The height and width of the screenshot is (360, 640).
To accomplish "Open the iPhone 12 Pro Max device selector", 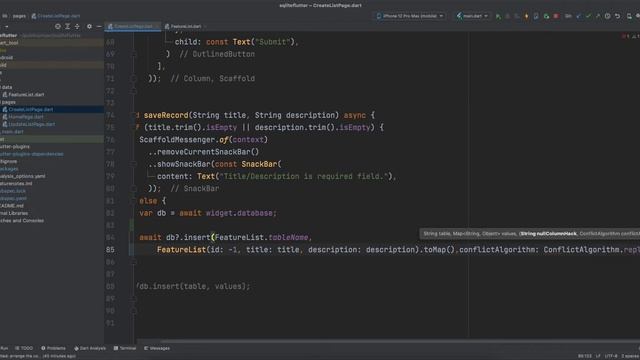I will point(410,16).
